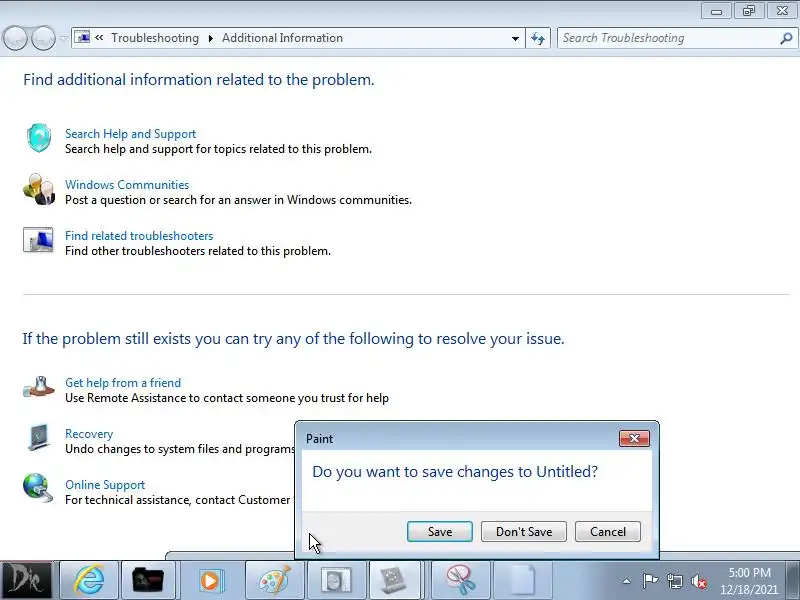The width and height of the screenshot is (800, 600).
Task: Open Internet Explorer from the taskbar
Action: pyautogui.click(x=89, y=580)
